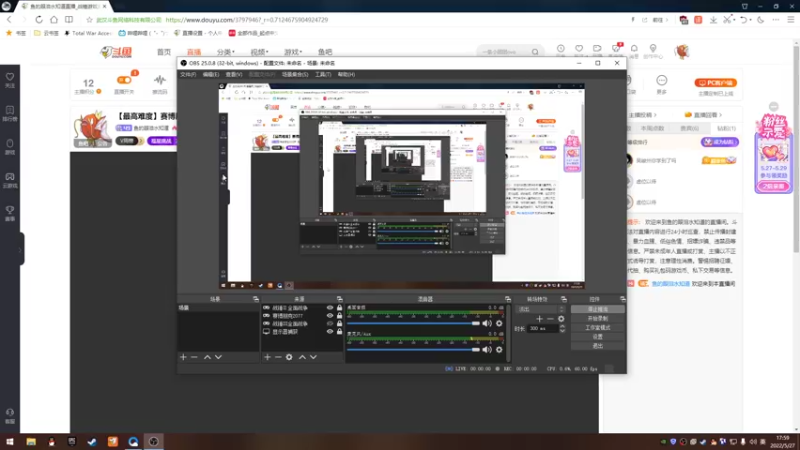Remove selected scene with minus icon
Image resolution: width=800 pixels, height=450 pixels.
[x=194, y=357]
